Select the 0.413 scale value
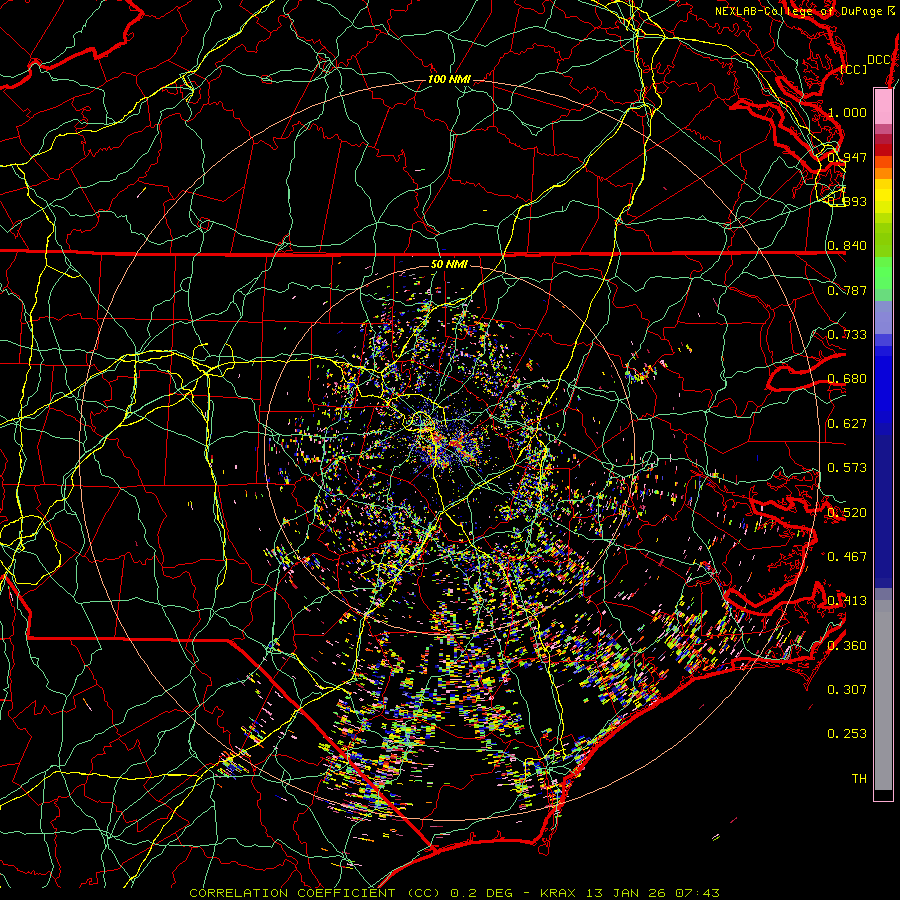The height and width of the screenshot is (900, 900). point(847,601)
